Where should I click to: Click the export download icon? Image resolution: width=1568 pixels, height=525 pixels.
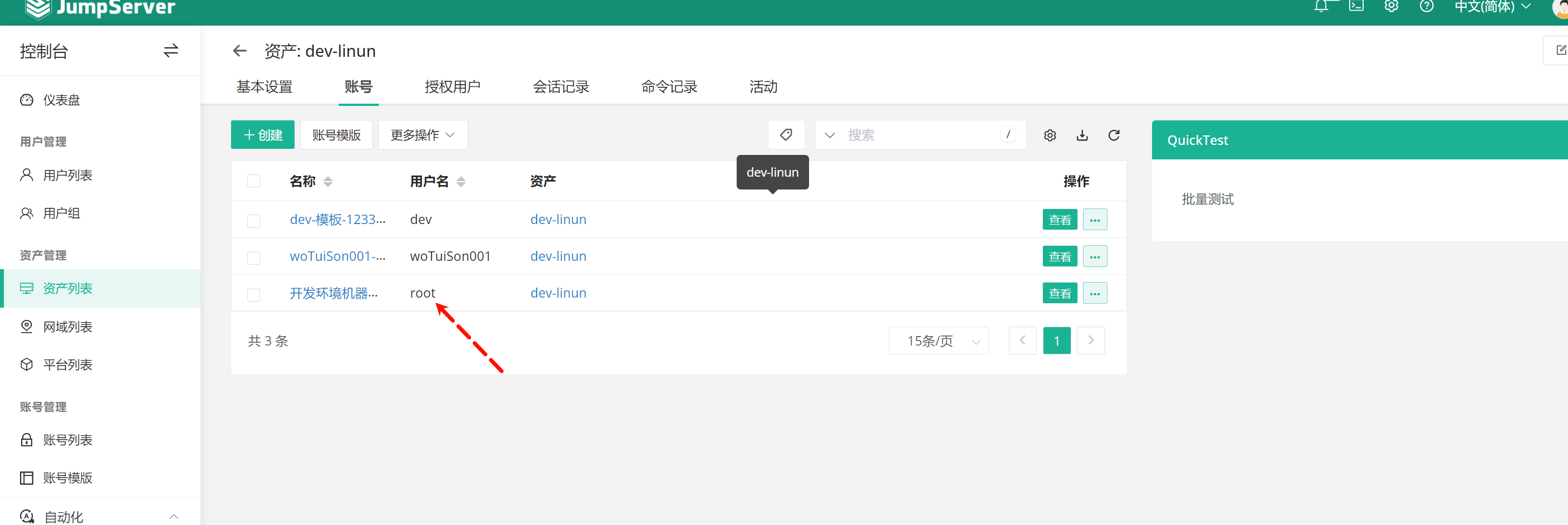point(1082,135)
